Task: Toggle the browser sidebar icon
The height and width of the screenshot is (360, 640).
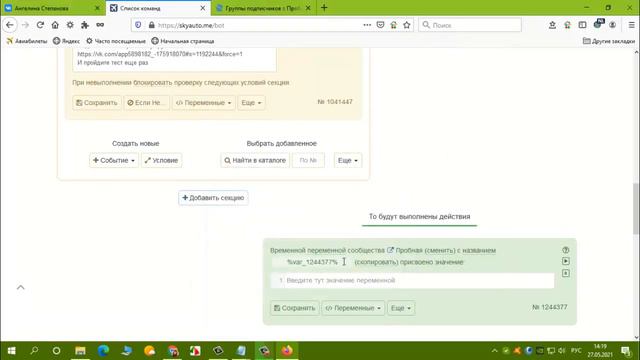Action: point(582,25)
